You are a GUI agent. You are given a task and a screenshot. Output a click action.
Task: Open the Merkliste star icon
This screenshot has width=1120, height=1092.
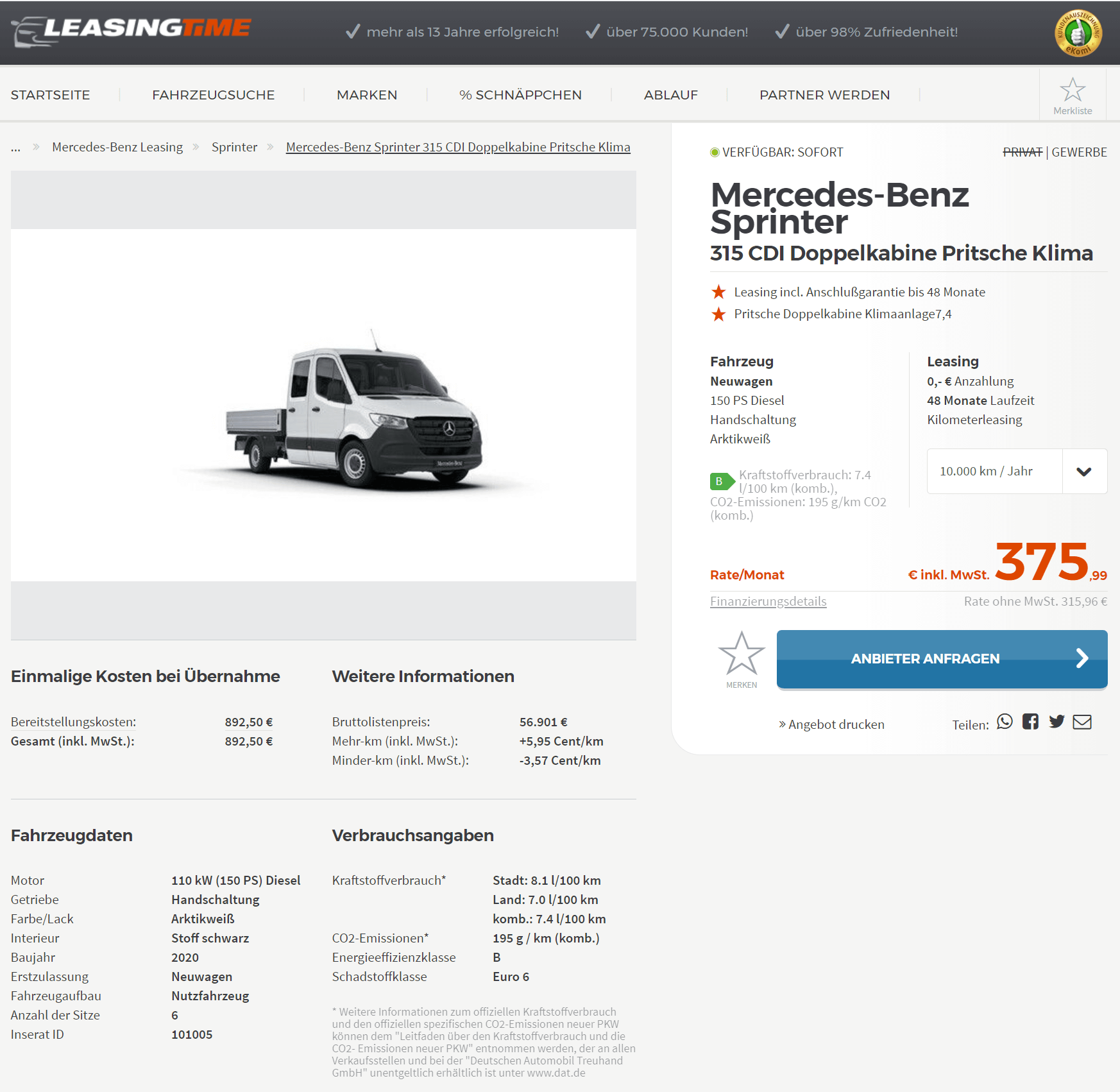[1073, 95]
